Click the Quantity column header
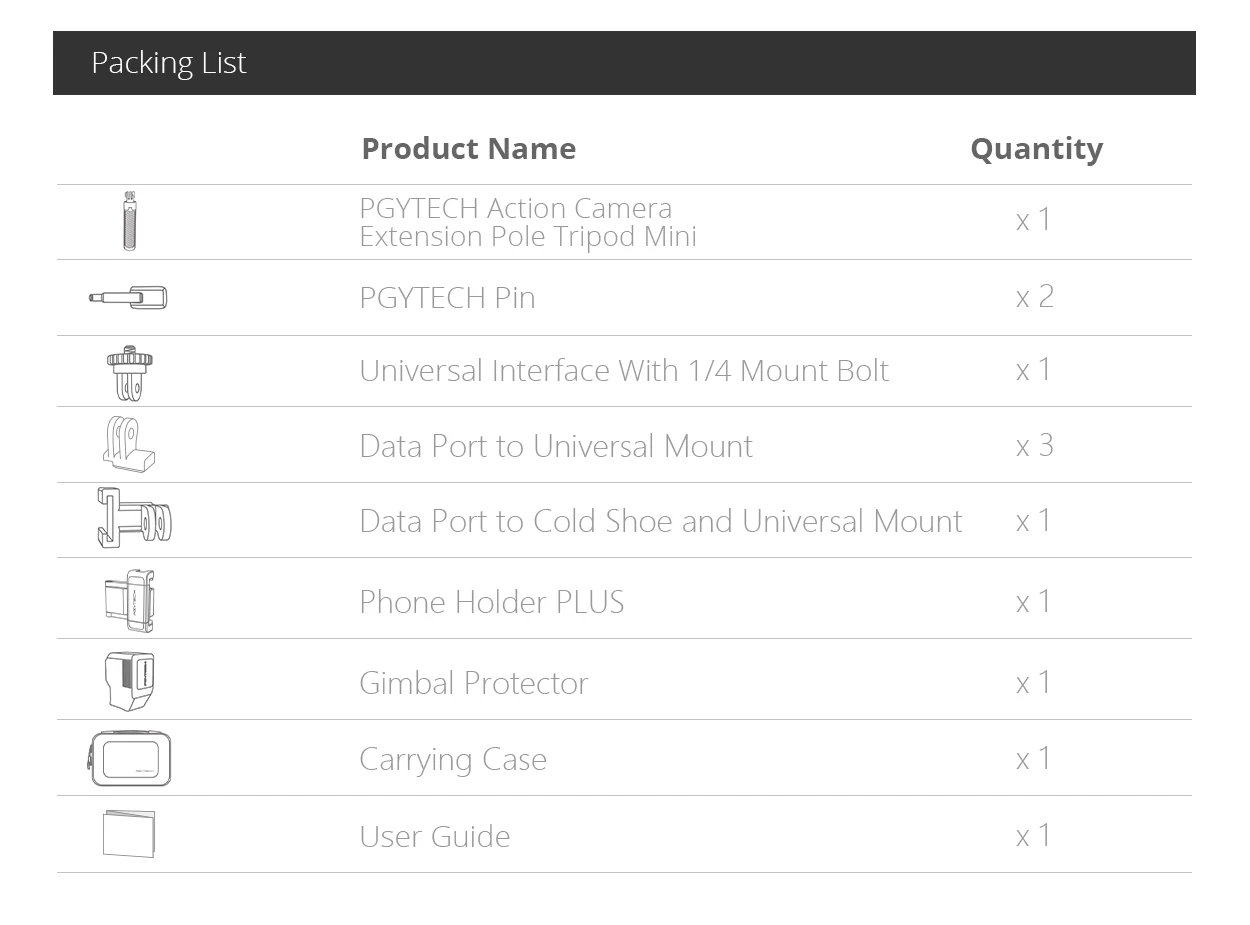Viewport: 1250px width, 925px height. [x=1036, y=148]
